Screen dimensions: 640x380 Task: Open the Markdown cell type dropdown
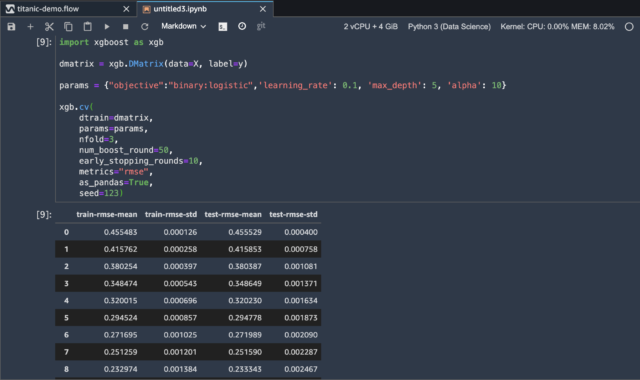tap(184, 26)
